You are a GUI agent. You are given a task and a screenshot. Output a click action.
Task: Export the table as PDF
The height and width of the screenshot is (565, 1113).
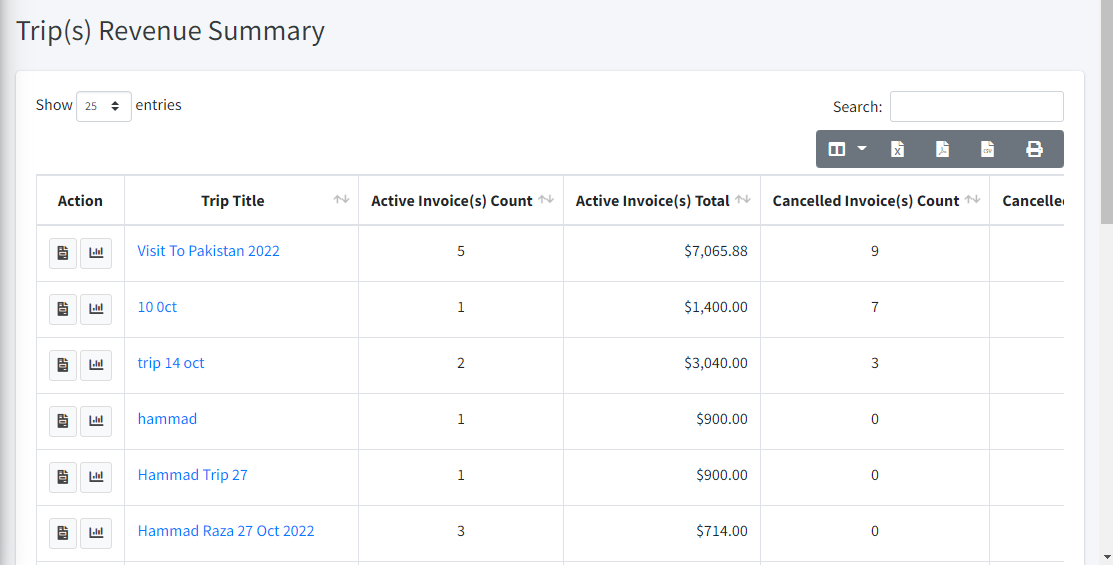coord(942,149)
